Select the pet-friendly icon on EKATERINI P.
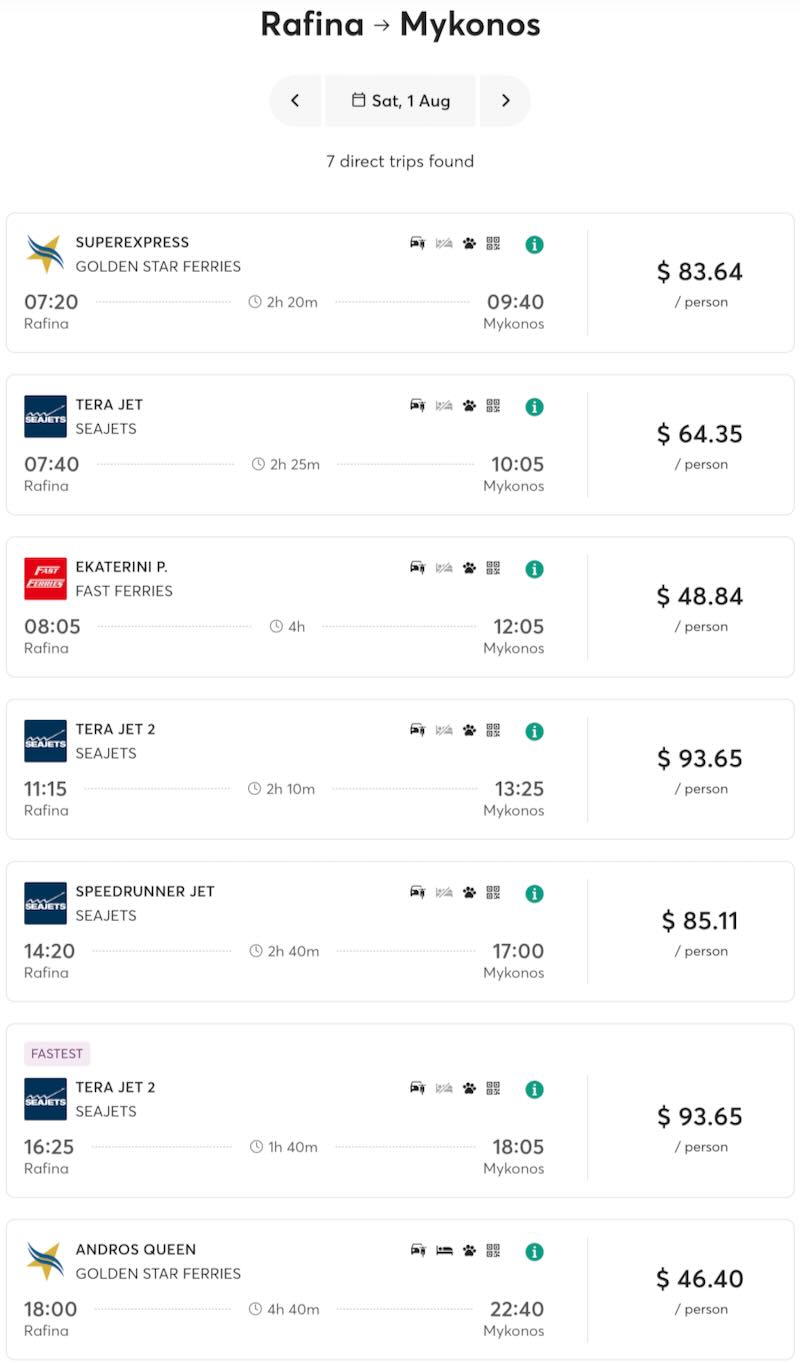Image resolution: width=800 pixels, height=1364 pixels. click(x=468, y=568)
